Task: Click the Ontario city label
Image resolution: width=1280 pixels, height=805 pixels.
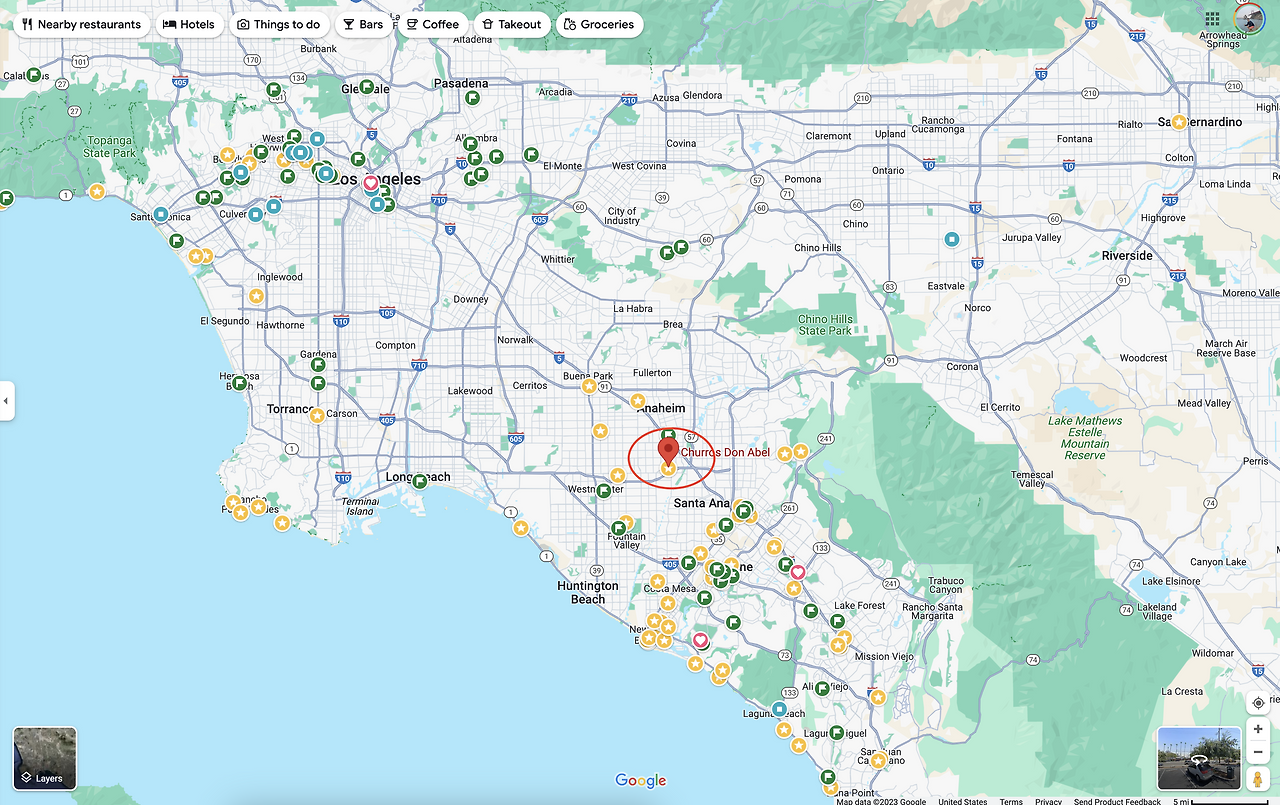Action: [888, 171]
